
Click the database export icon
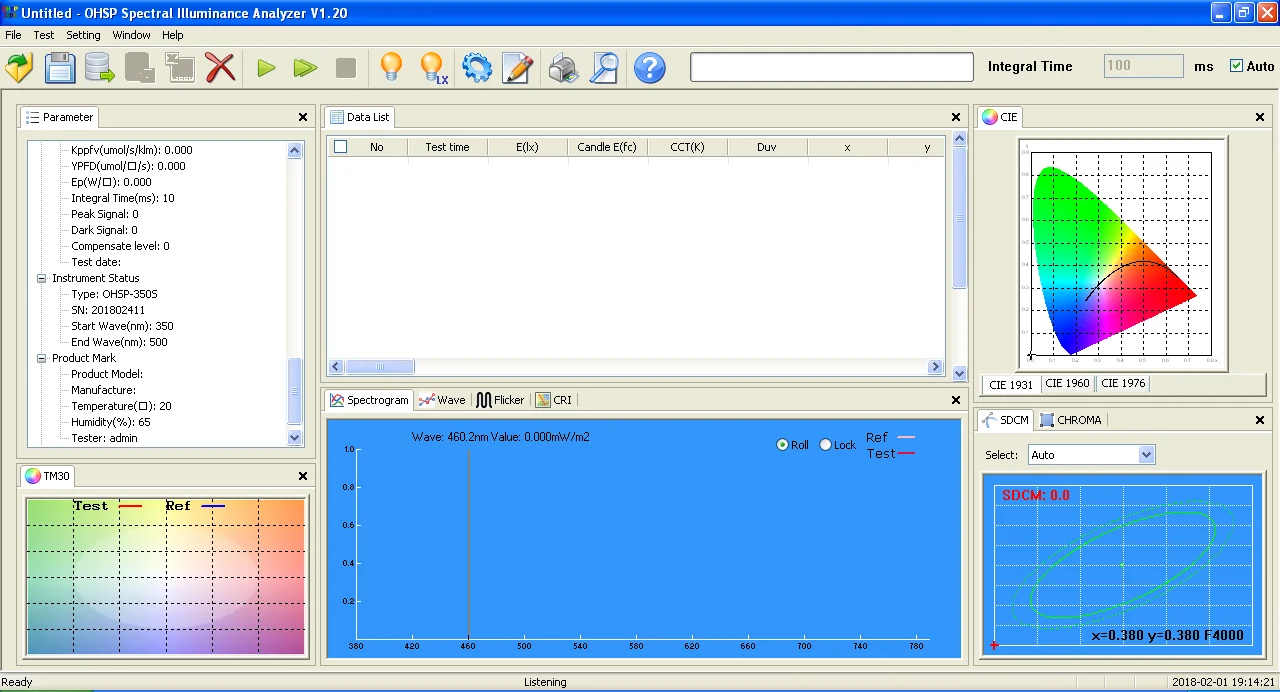pos(99,68)
